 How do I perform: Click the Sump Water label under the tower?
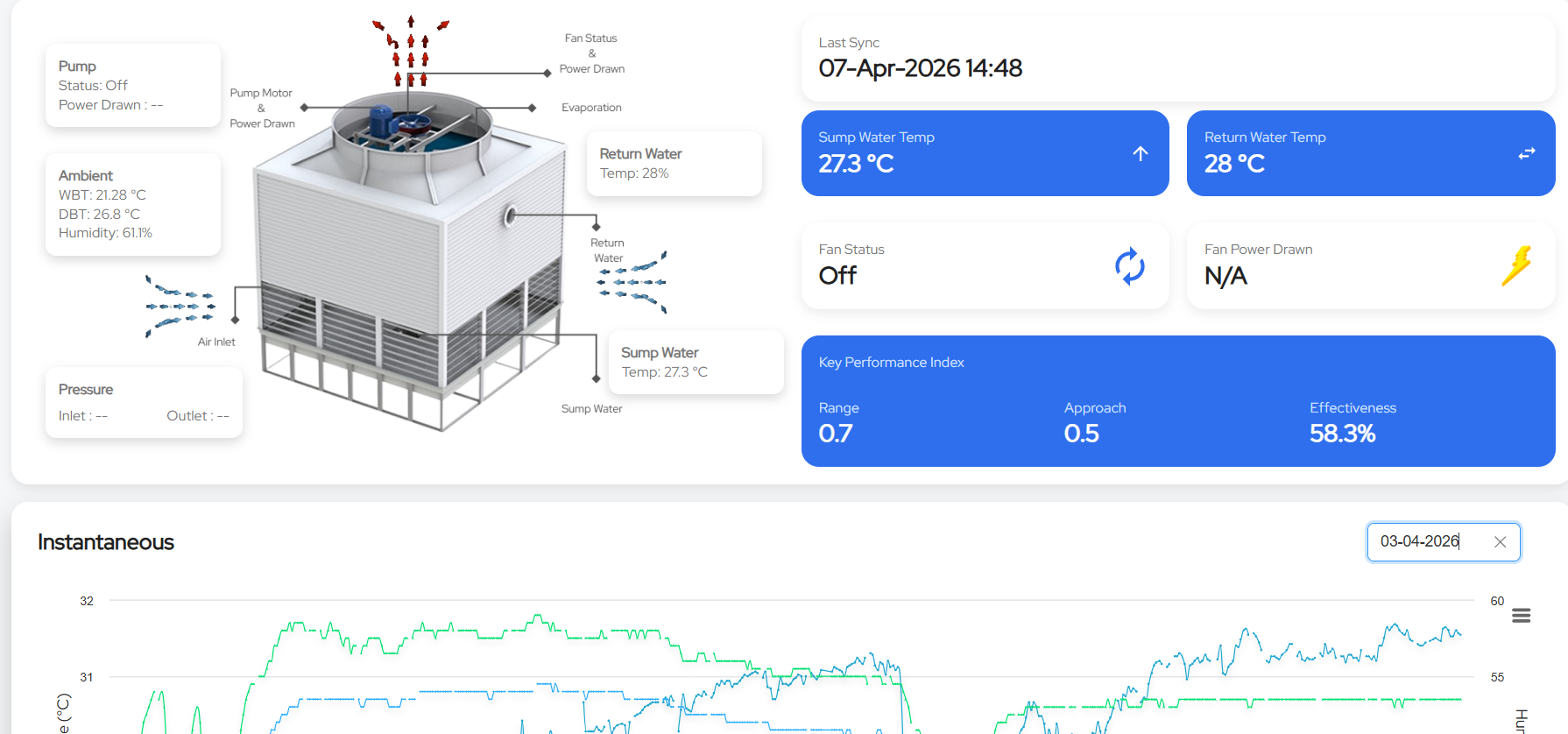(592, 409)
